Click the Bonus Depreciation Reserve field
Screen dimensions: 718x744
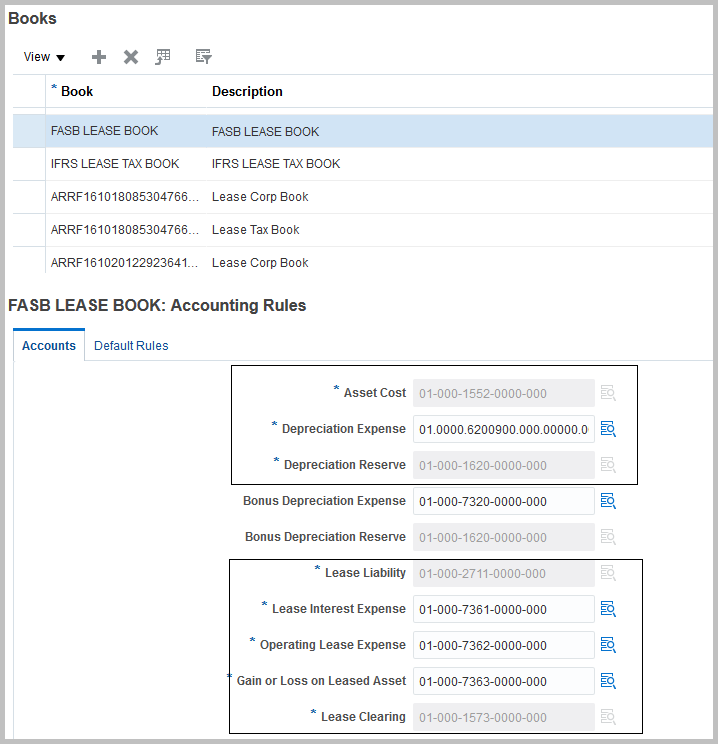[x=504, y=537]
